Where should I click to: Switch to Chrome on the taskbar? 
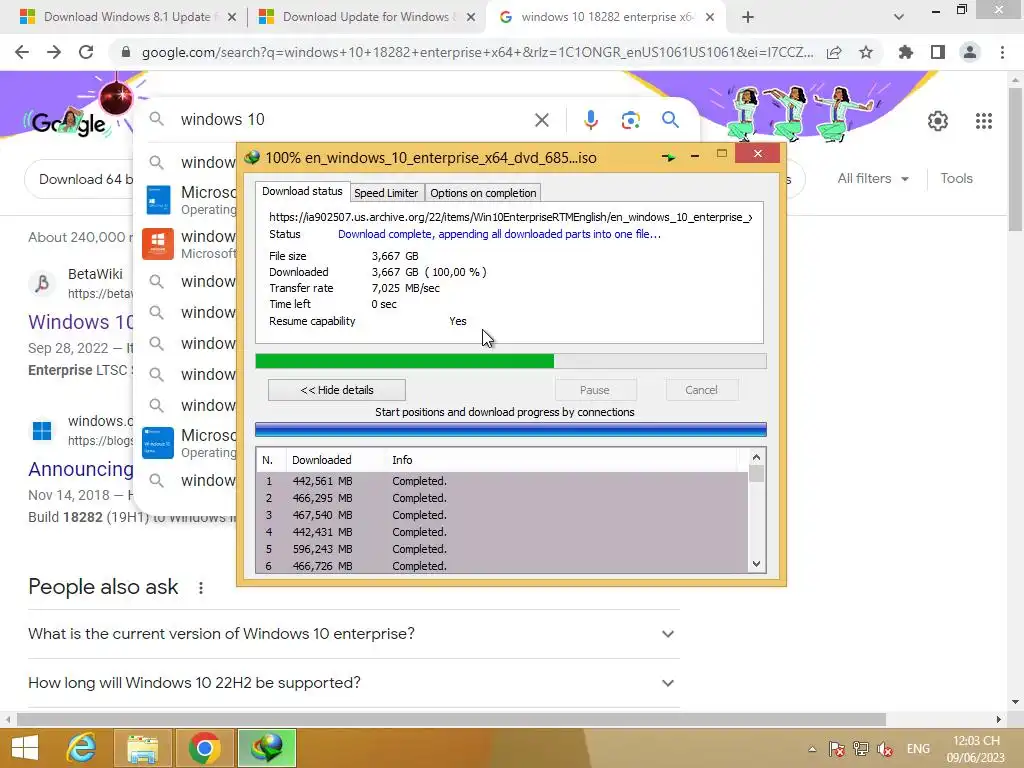[x=204, y=748]
